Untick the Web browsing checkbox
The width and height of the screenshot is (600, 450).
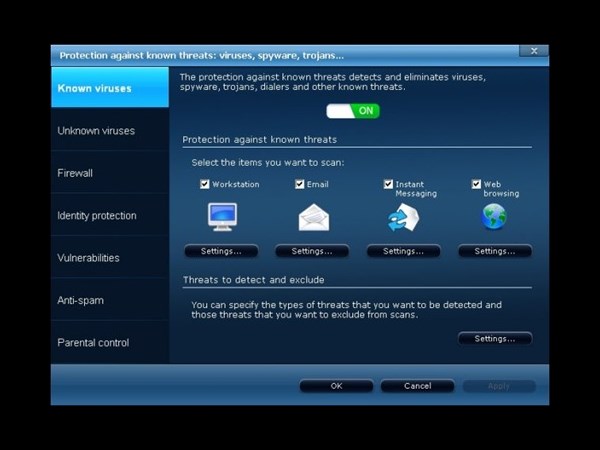coord(477,184)
